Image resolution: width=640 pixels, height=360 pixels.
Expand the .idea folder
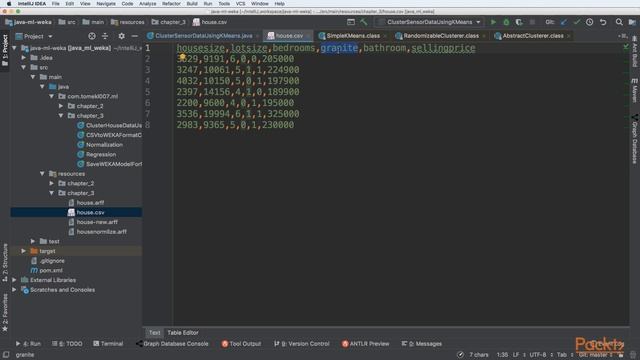click(x=24, y=58)
